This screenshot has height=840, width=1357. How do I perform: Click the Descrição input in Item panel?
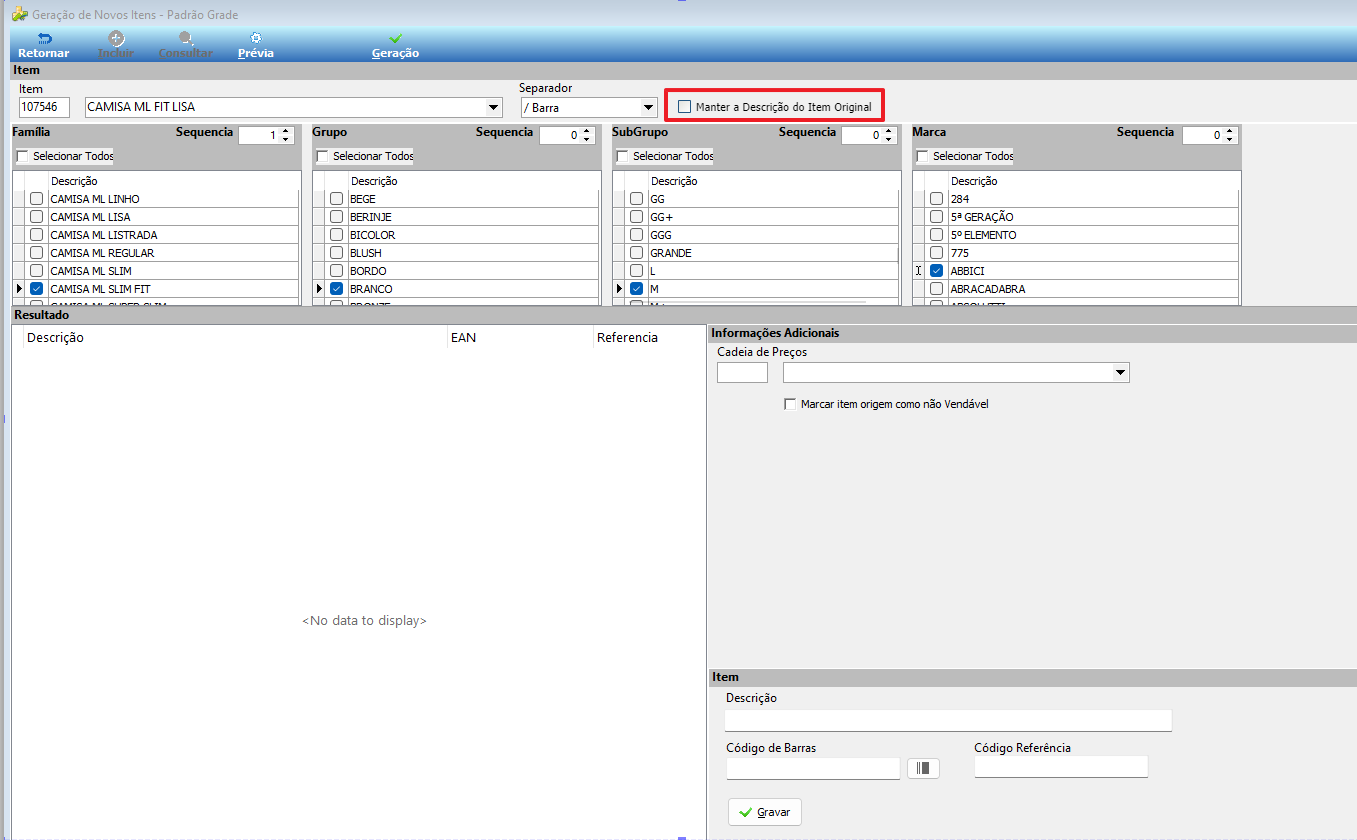tap(948, 720)
